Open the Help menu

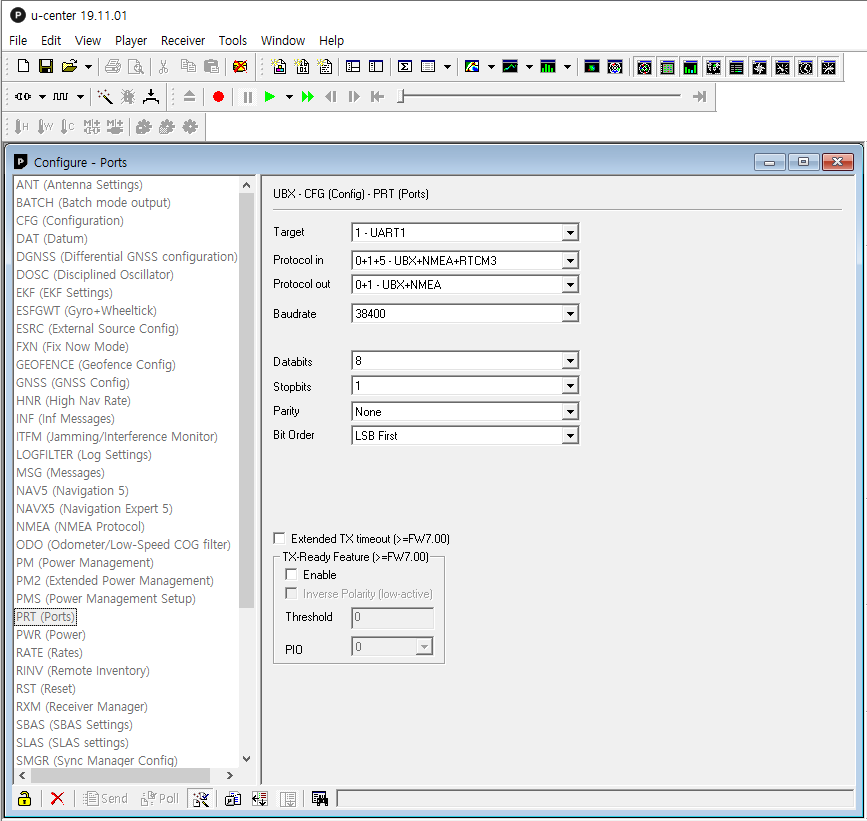(331, 40)
